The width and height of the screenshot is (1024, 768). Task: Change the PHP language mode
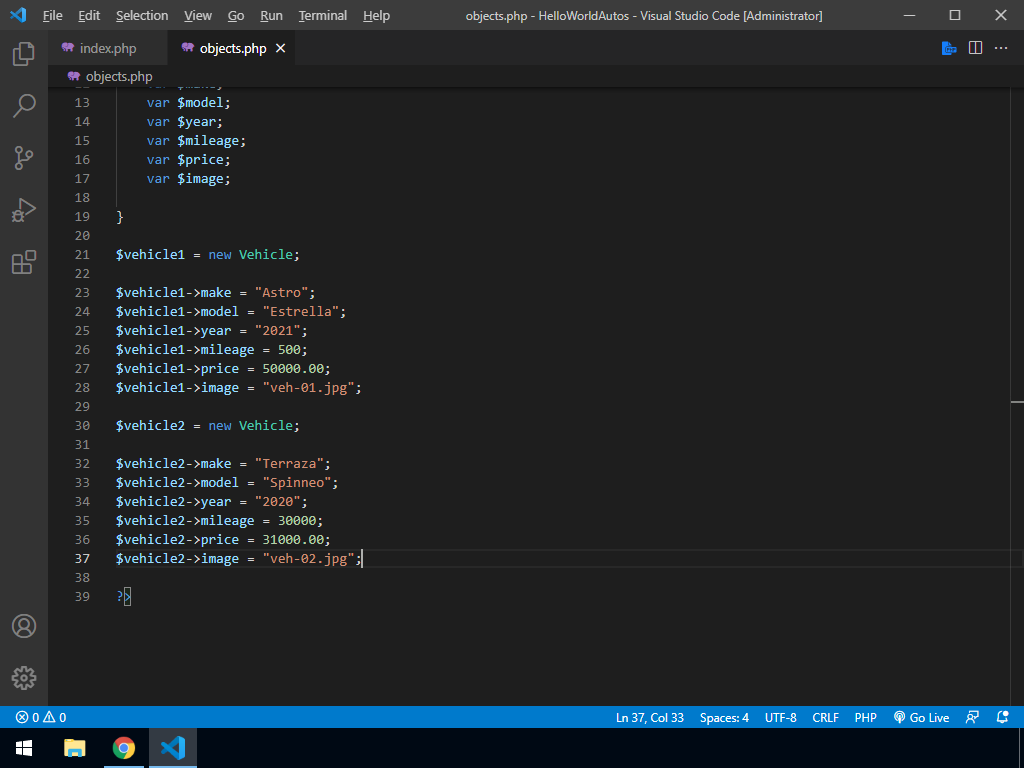point(865,717)
